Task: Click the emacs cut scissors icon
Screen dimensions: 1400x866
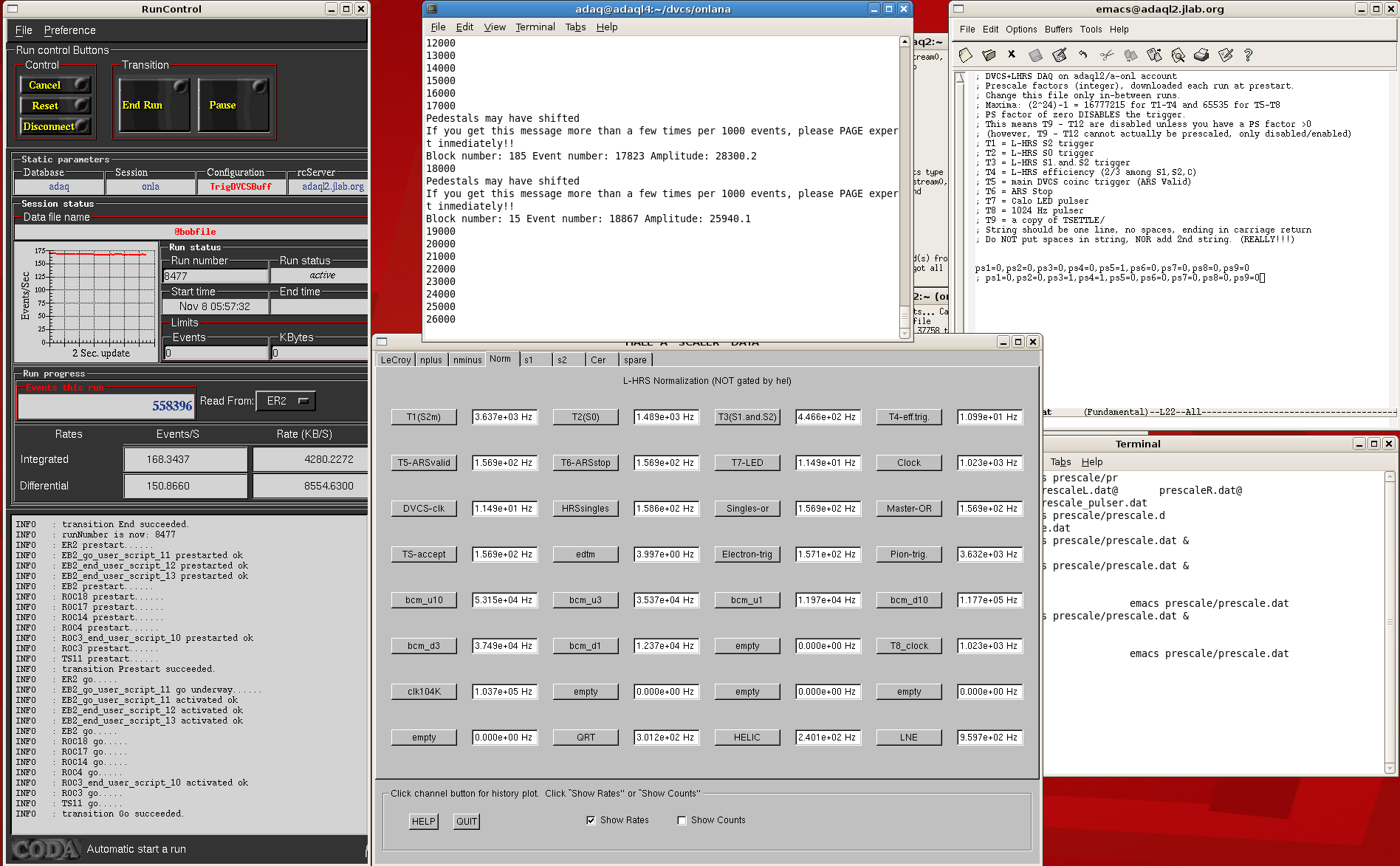Action: coord(1106,55)
